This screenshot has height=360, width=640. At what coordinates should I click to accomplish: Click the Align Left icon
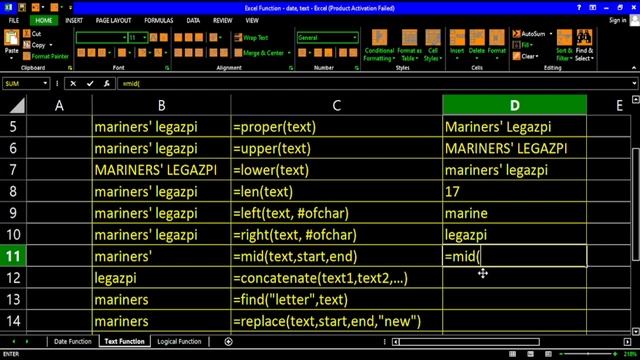(178, 52)
